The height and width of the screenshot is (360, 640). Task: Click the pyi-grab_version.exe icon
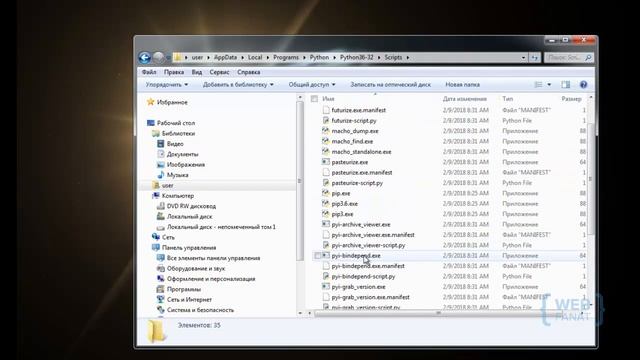point(325,287)
